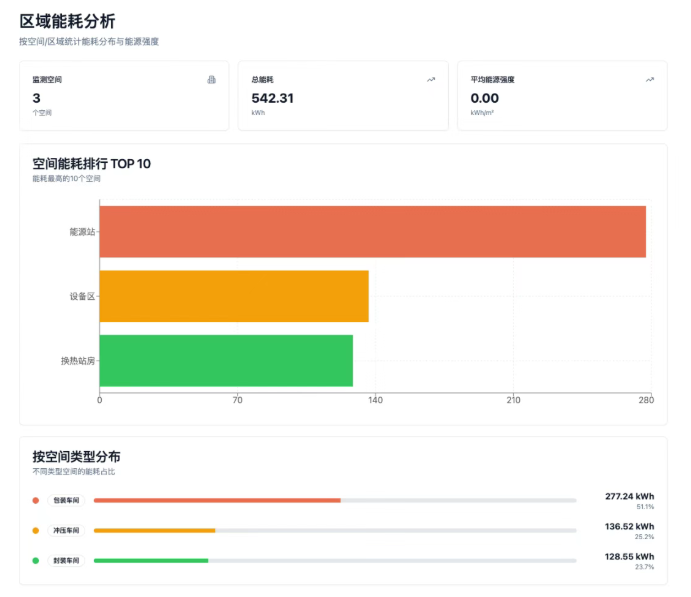Click the building icon in 监测空间 card
Viewport: 691px width, 597px height.
click(x=212, y=80)
